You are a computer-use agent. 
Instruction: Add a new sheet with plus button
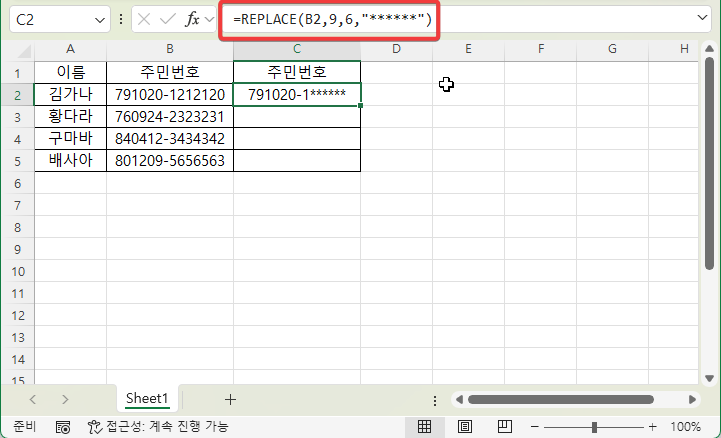(x=230, y=399)
